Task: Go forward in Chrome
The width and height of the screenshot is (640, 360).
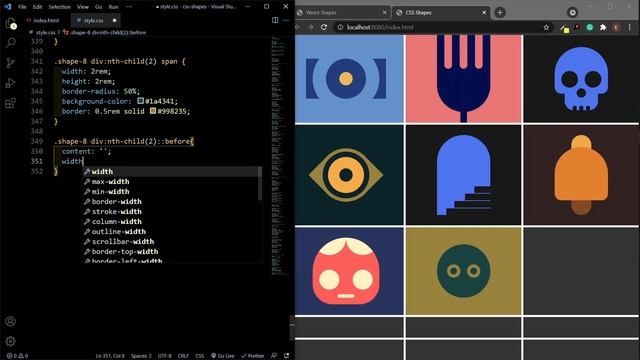Action: [x=311, y=27]
